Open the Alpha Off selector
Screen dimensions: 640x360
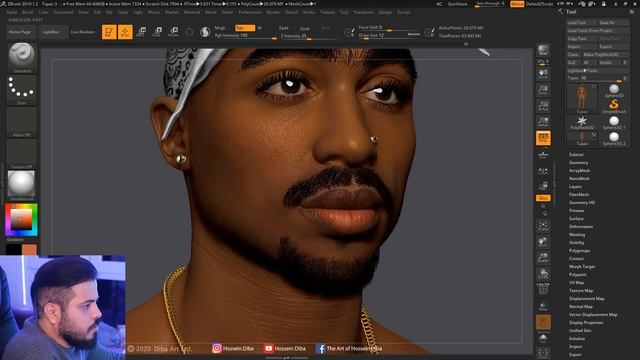click(22, 122)
